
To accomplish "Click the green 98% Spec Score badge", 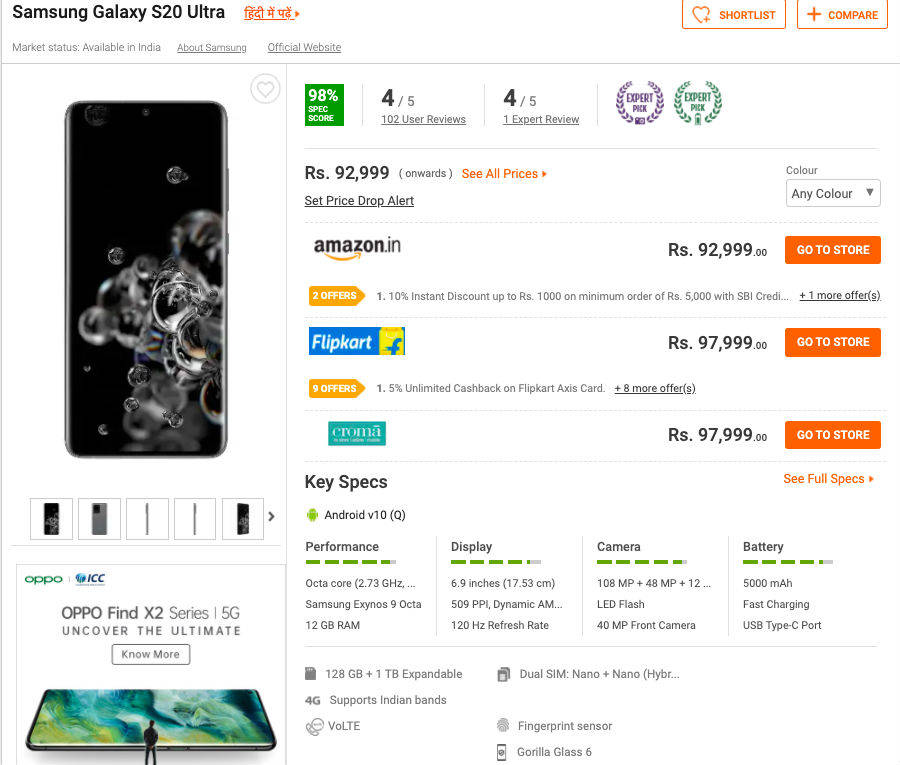I will 324,105.
